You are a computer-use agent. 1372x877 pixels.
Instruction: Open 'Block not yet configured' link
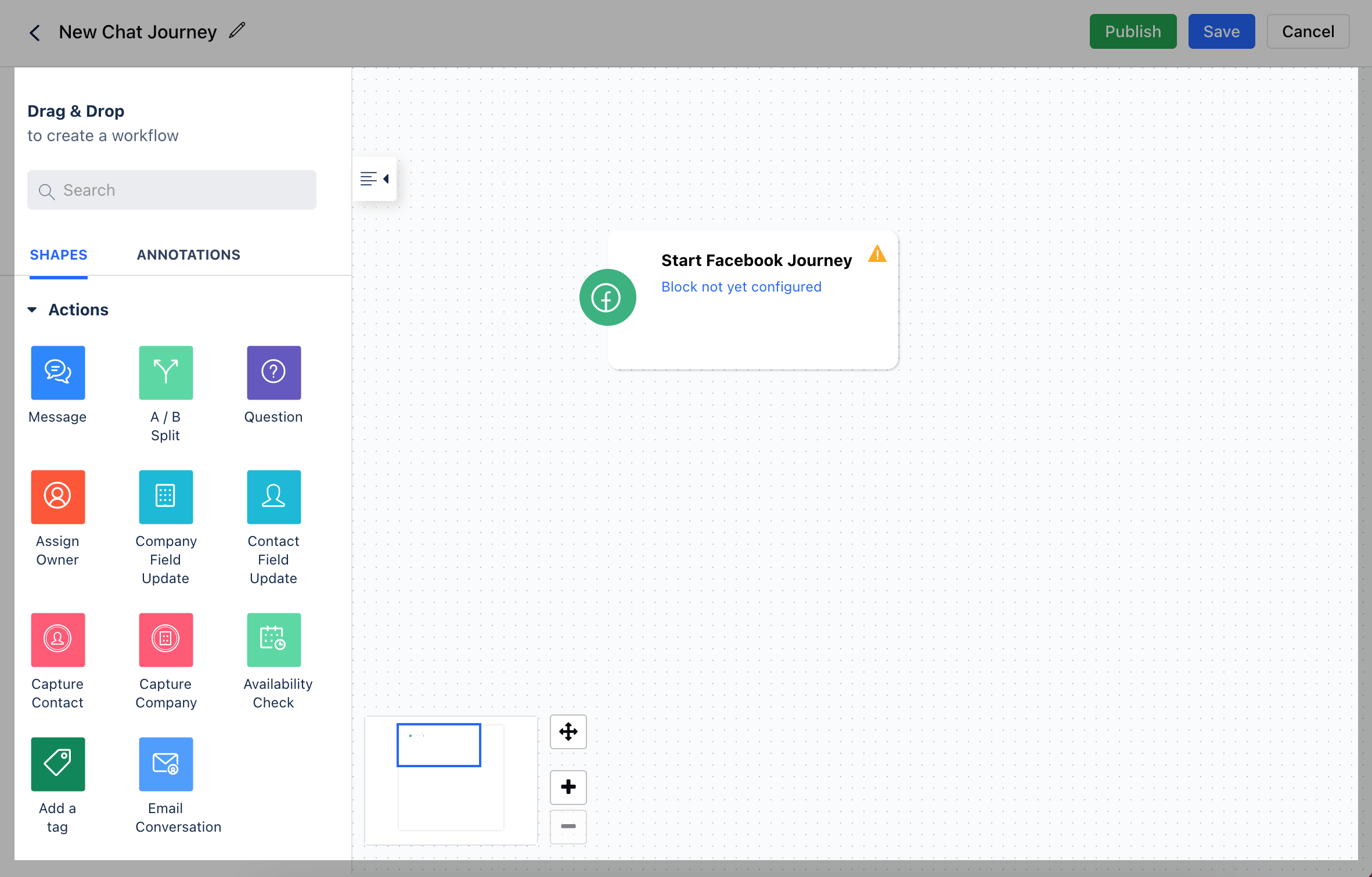741,287
